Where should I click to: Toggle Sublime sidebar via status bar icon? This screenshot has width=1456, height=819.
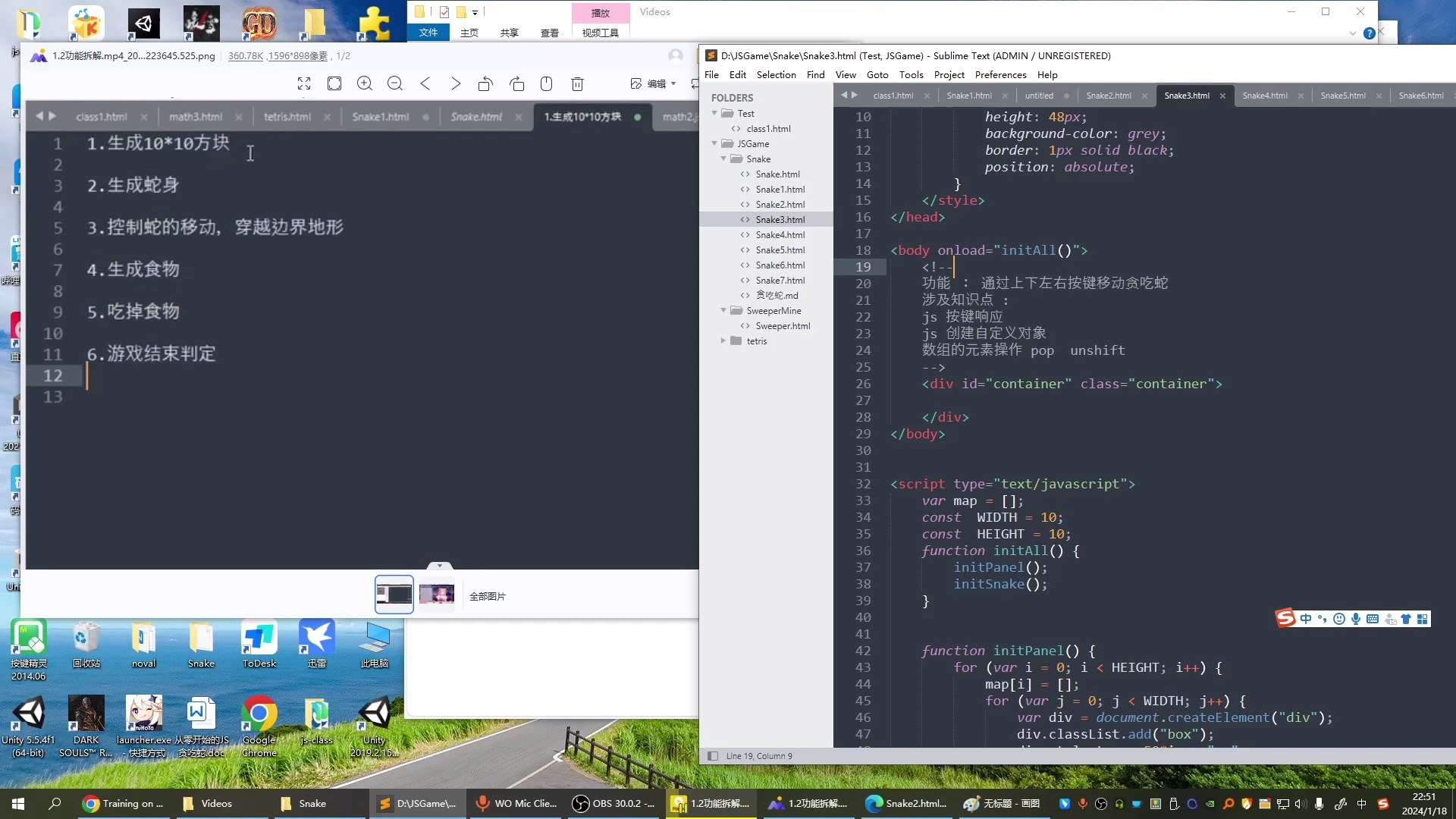pos(712,756)
